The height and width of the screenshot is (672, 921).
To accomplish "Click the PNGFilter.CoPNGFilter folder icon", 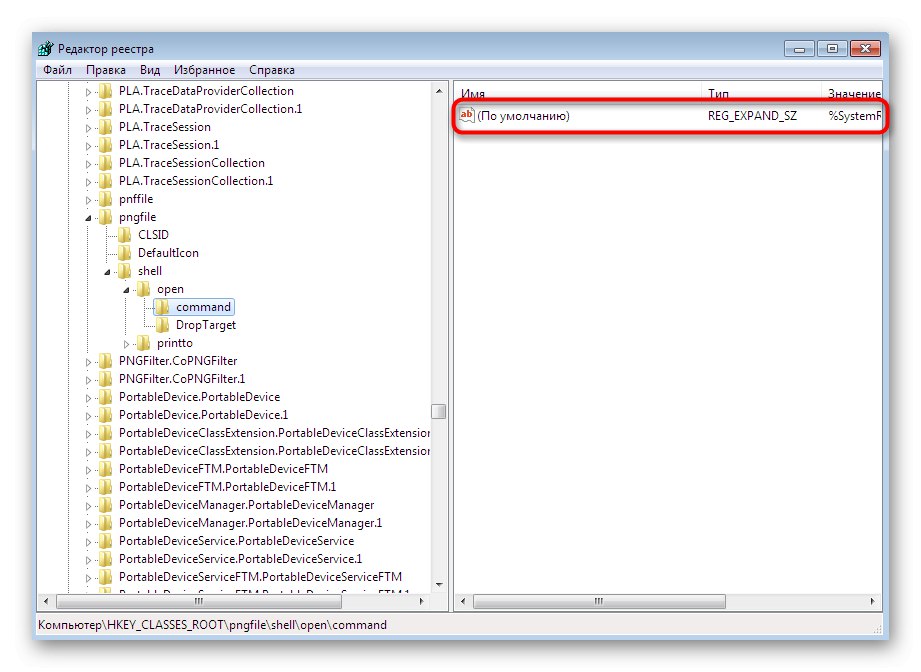I will (106, 361).
